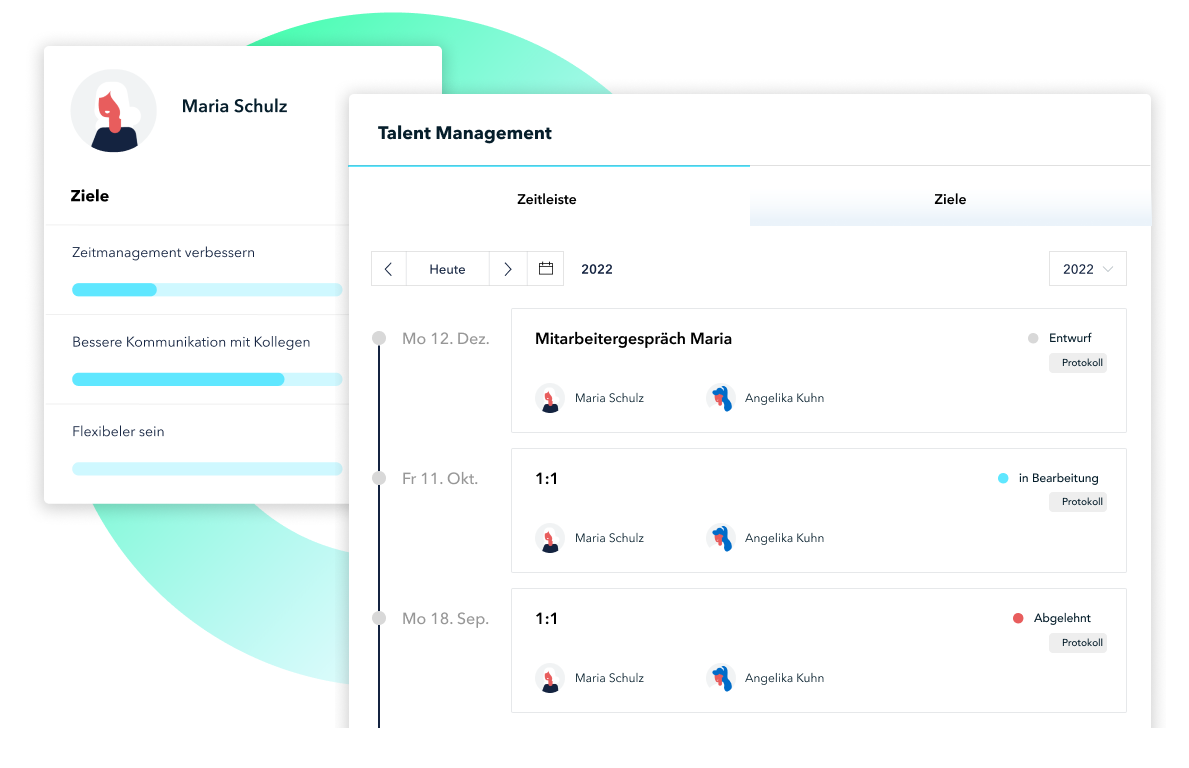
Task: Click the Zeitmanagement verbessern progress bar
Action: (x=207, y=290)
